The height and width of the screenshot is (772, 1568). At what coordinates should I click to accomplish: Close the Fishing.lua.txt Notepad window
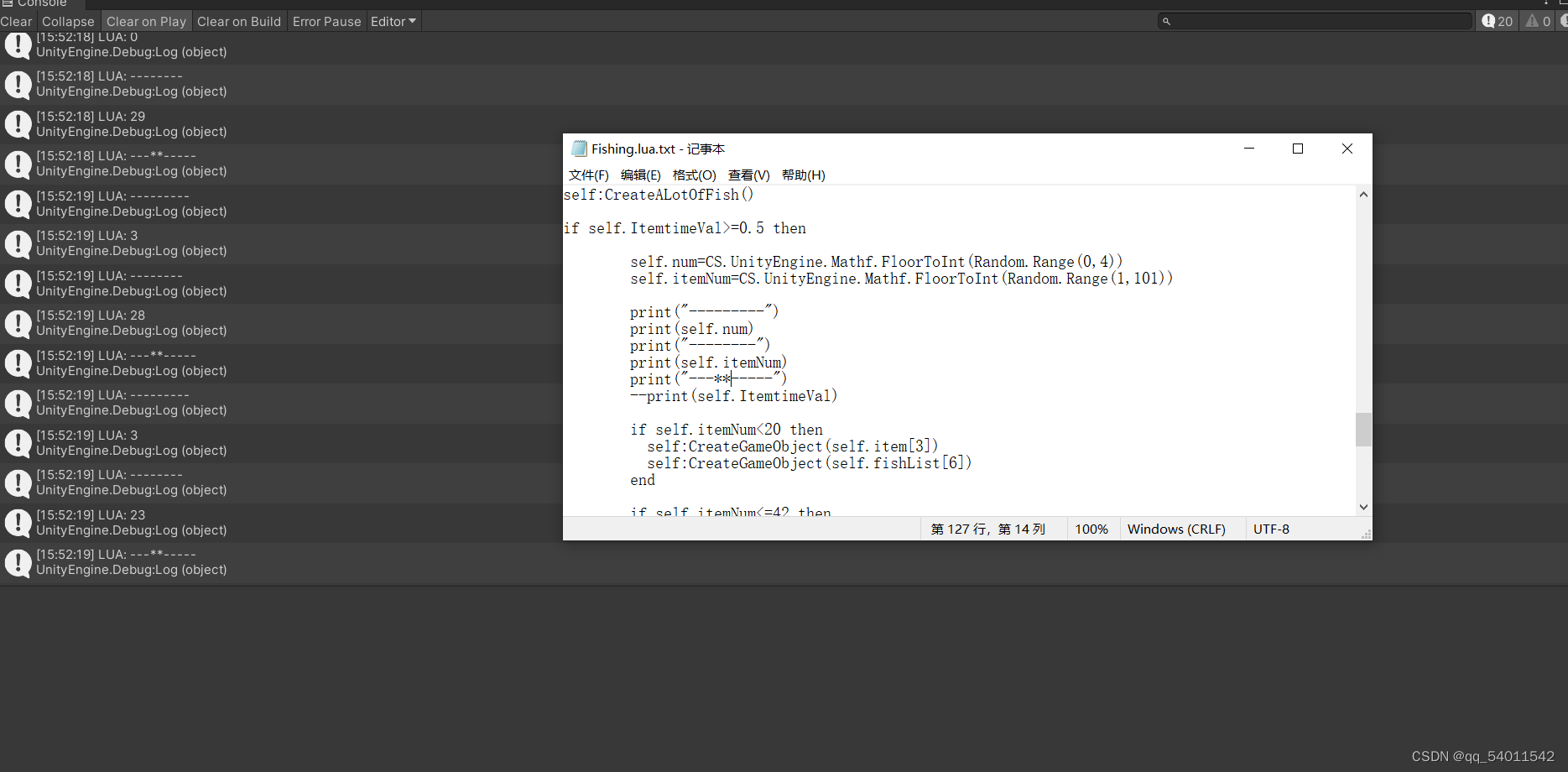coord(1347,149)
